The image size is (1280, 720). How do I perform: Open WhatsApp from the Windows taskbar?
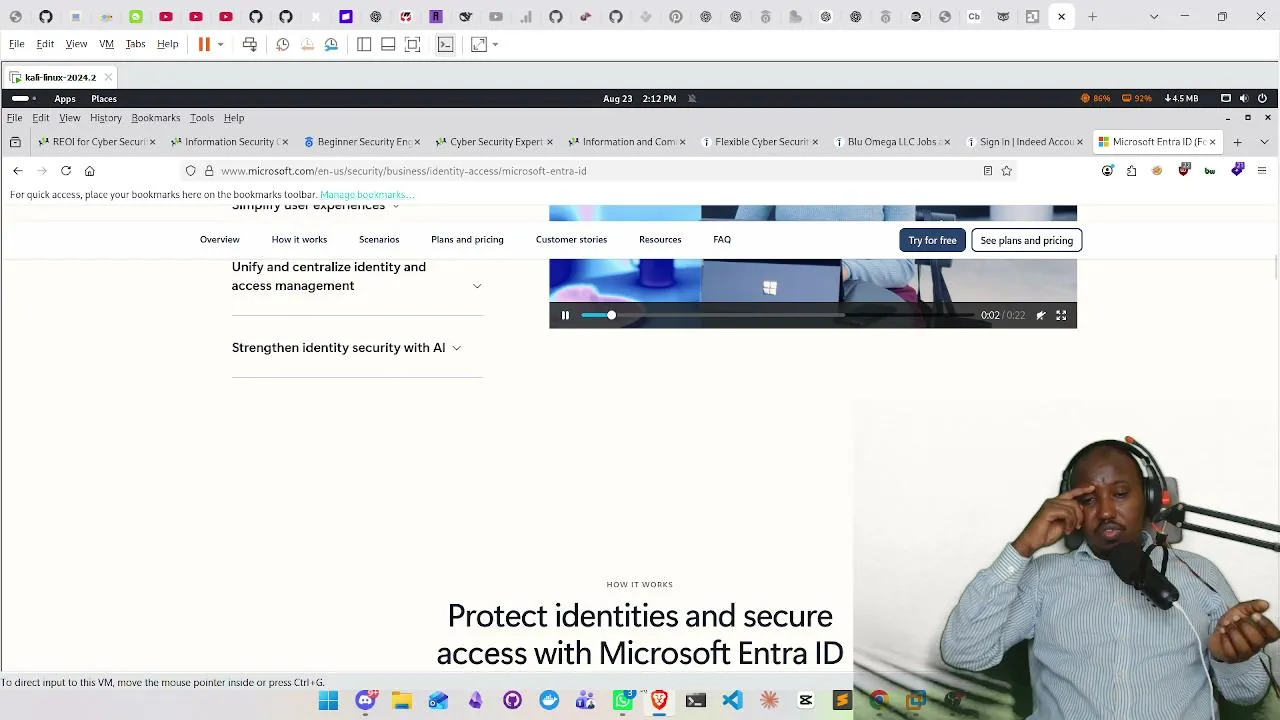(x=623, y=701)
